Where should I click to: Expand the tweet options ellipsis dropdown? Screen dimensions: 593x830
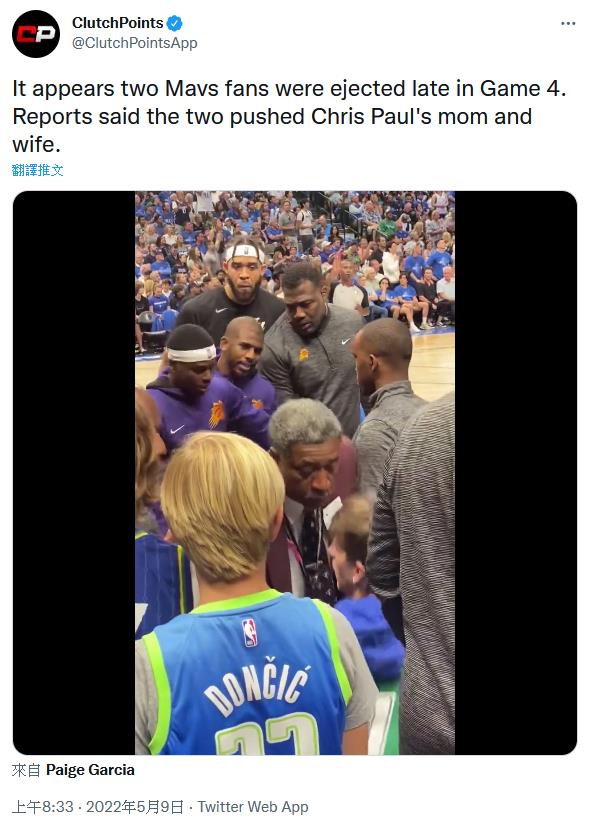click(x=568, y=23)
